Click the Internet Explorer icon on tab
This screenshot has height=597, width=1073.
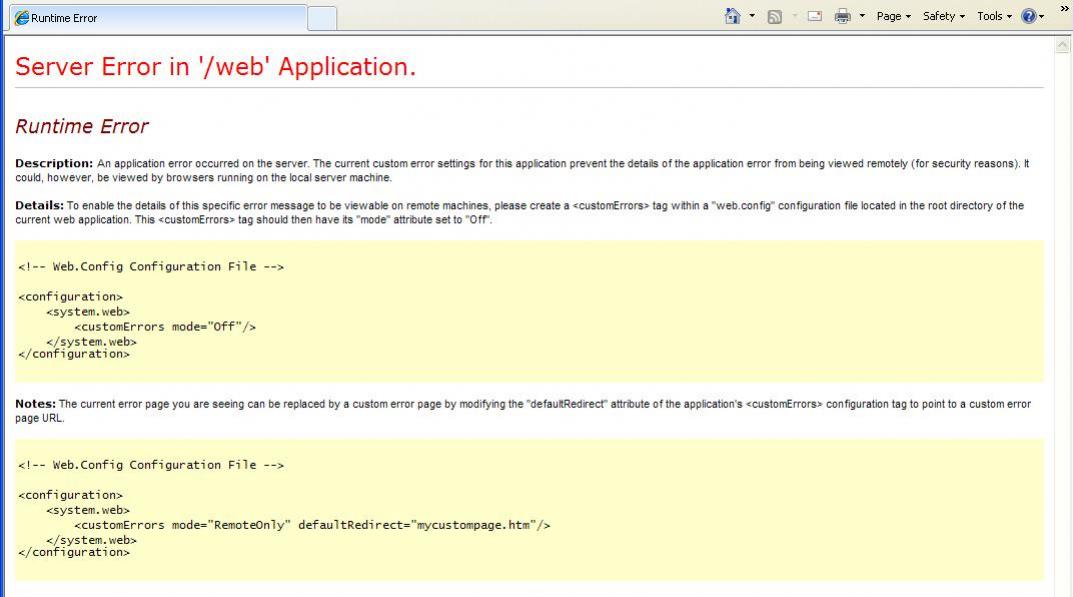[22, 18]
